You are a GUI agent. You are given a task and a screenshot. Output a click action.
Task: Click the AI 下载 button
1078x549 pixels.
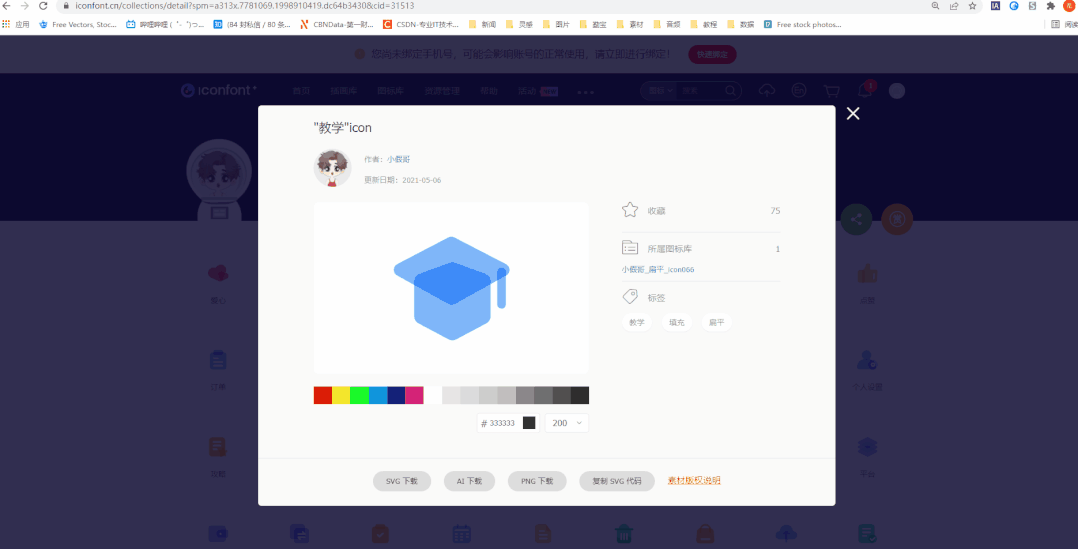[x=470, y=481]
